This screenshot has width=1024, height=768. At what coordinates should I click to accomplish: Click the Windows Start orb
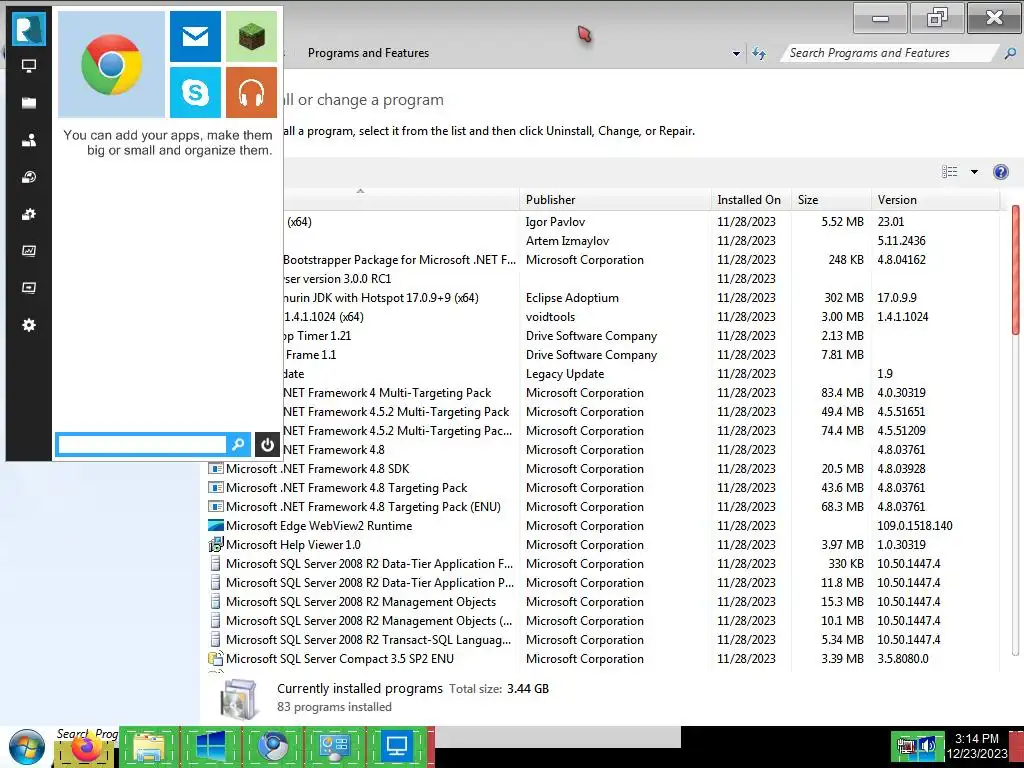tap(27, 748)
